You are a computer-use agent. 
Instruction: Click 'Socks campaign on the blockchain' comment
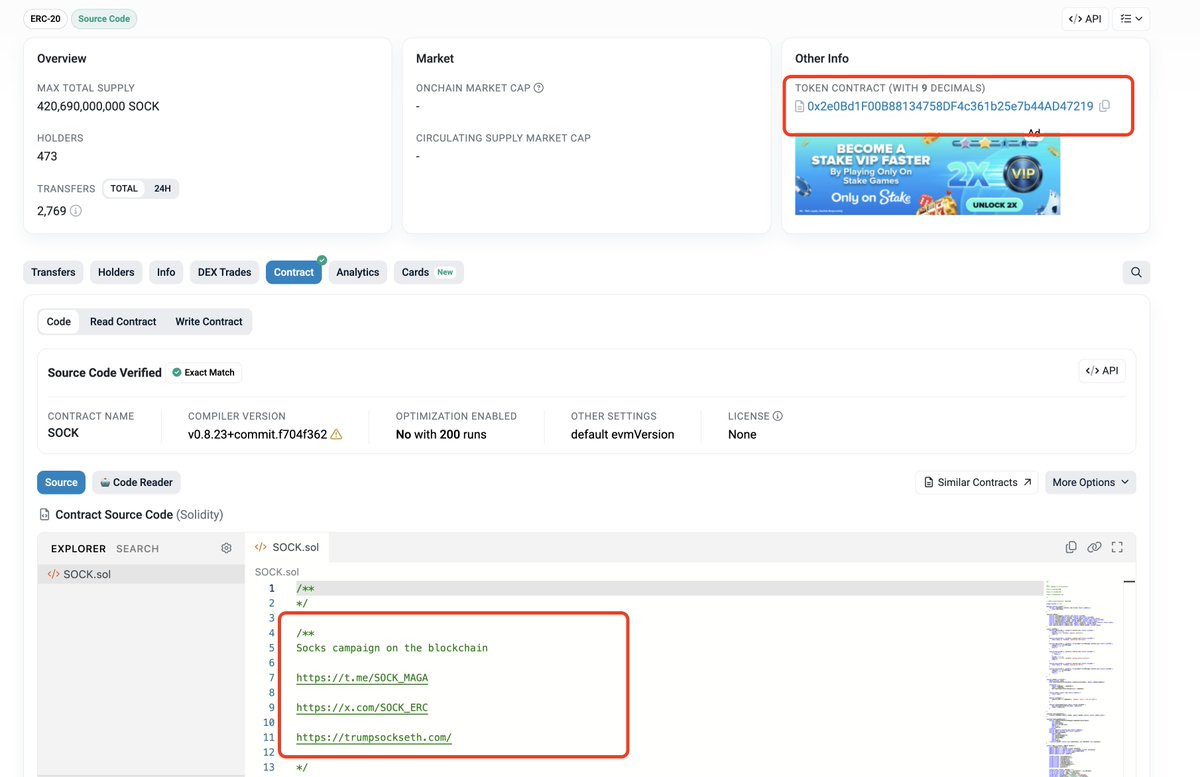coord(392,648)
